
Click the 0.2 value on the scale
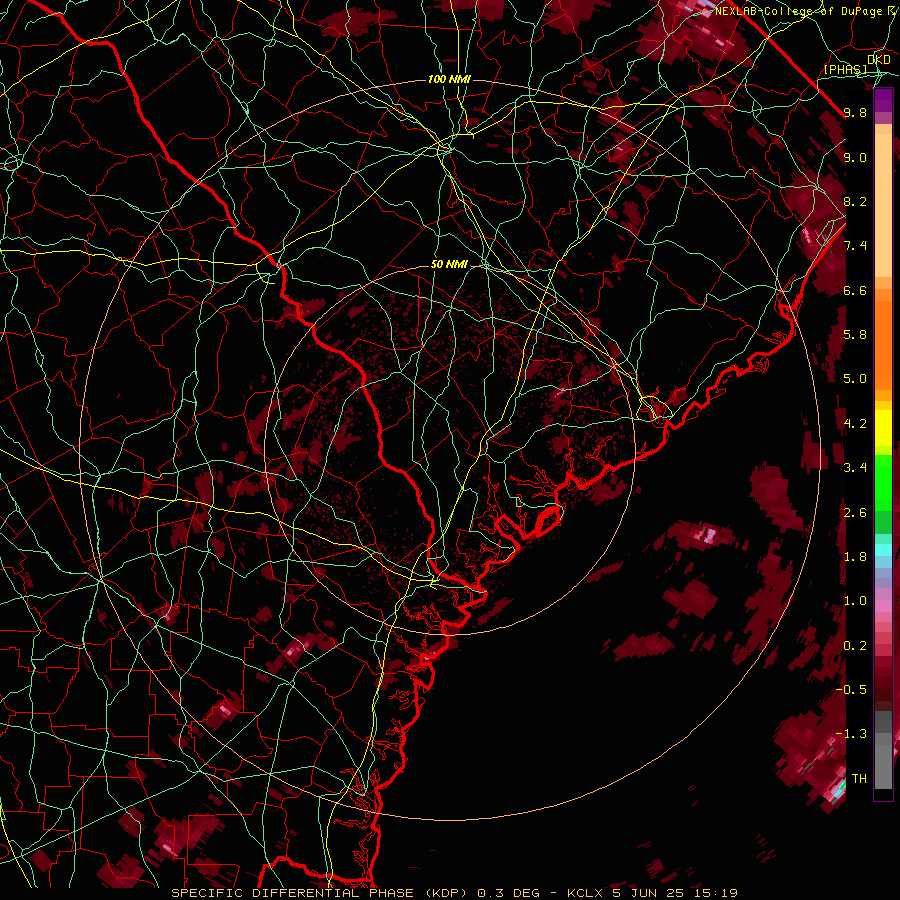pos(855,646)
